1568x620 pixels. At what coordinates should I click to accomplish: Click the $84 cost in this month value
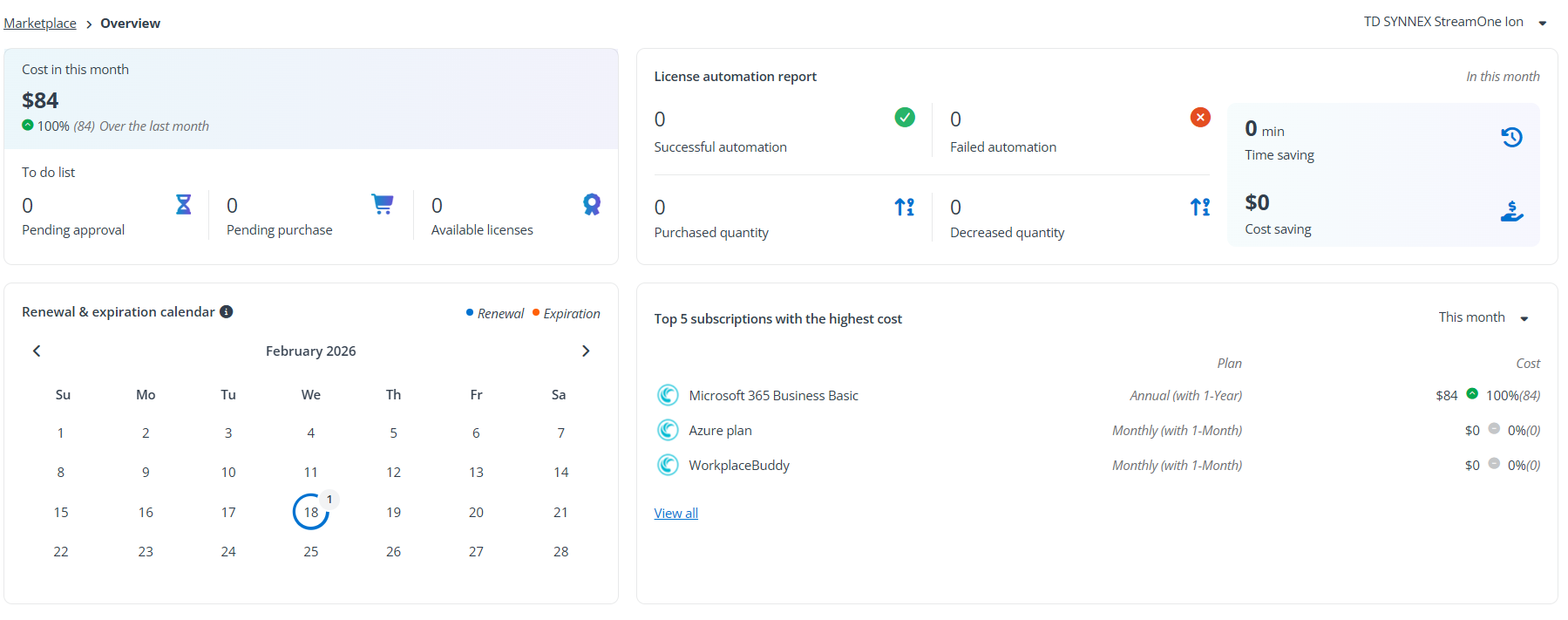pos(40,100)
